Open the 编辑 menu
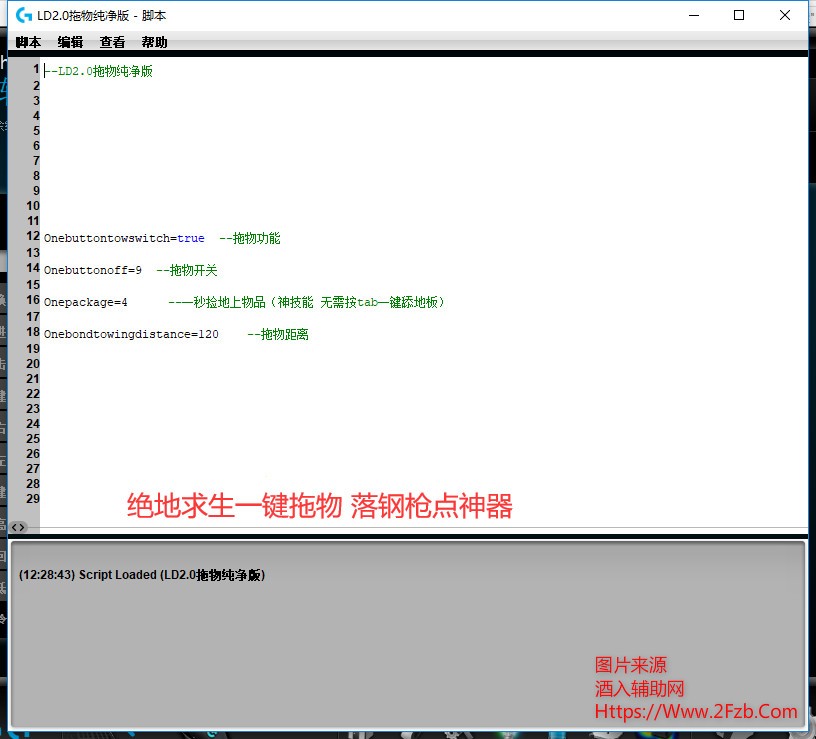Image resolution: width=816 pixels, height=739 pixels. (70, 42)
